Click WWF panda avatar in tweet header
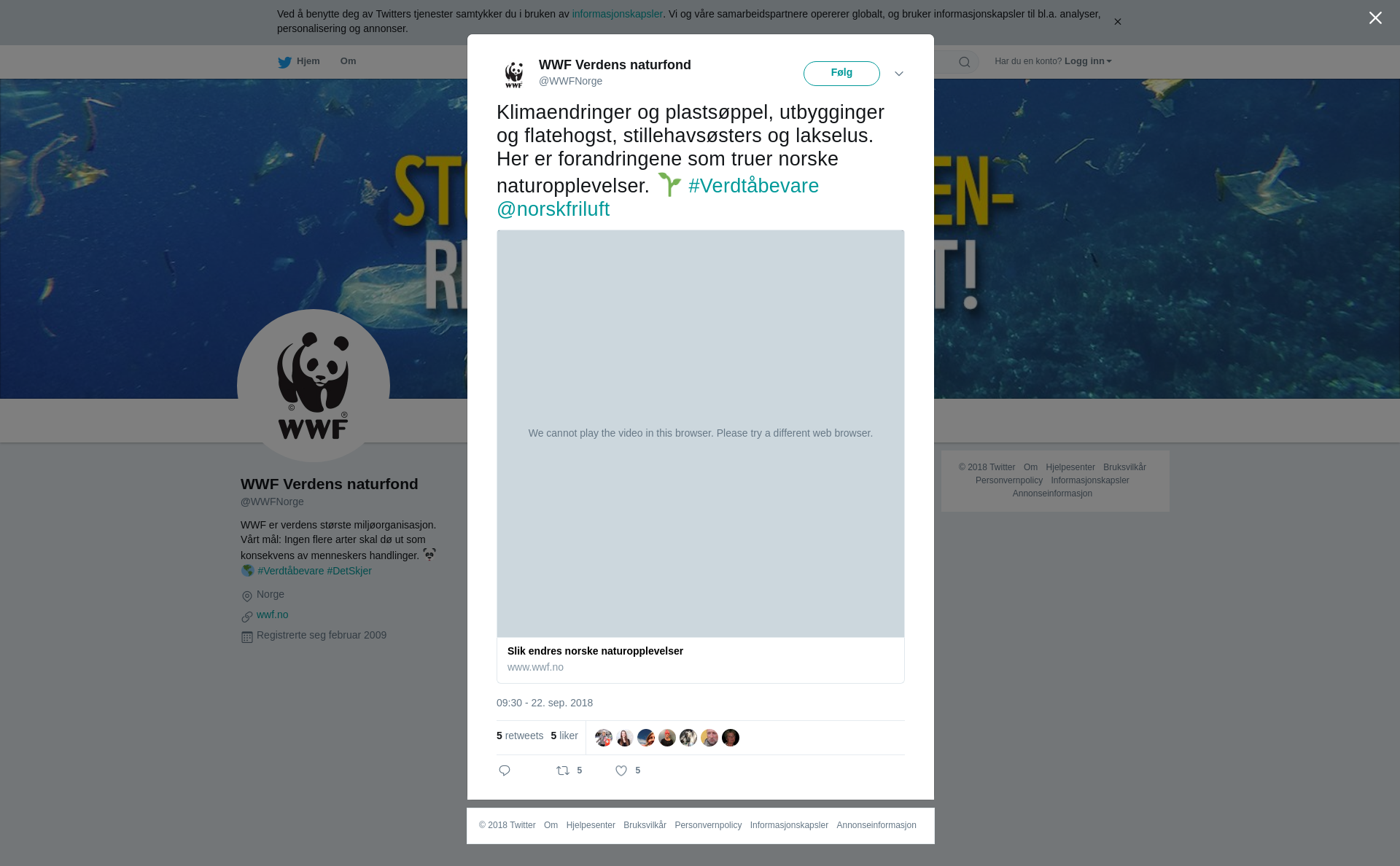The image size is (1400, 866). [514, 74]
